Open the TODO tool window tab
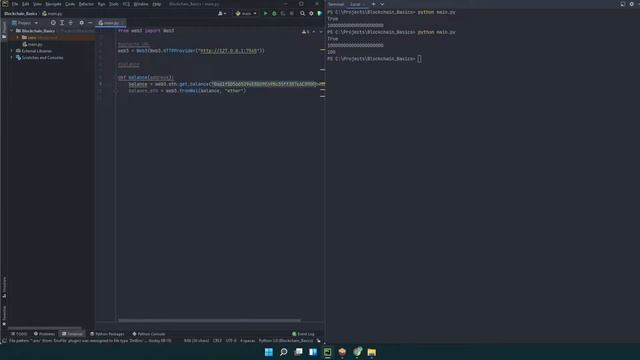640x360 pixels. pos(19,334)
